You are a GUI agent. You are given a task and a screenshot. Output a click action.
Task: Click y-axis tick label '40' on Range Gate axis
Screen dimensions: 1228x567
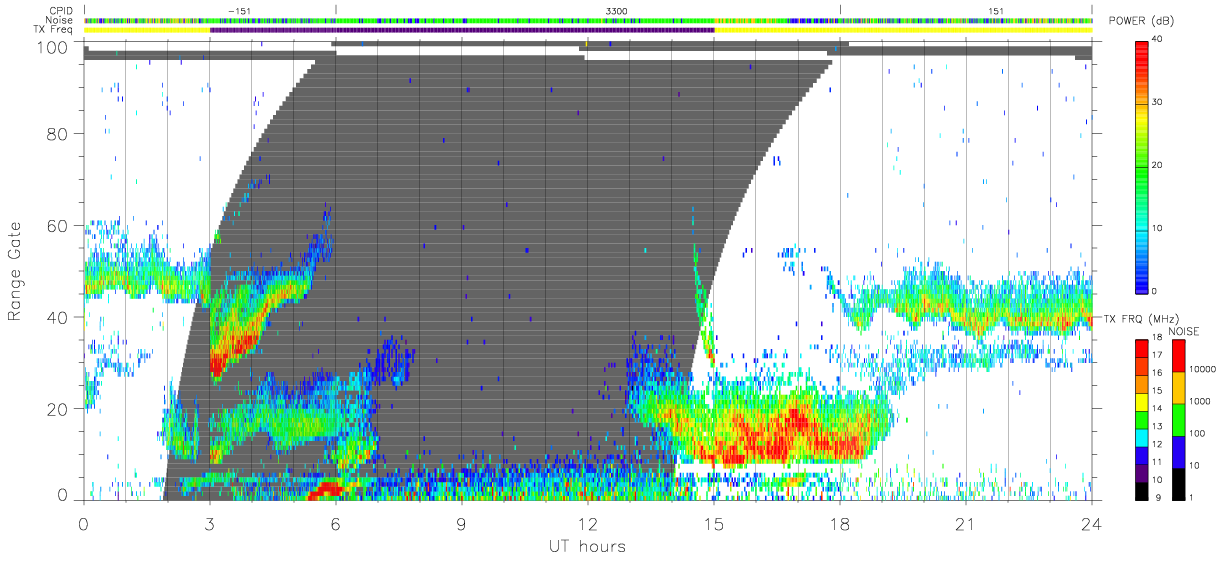[x=59, y=317]
